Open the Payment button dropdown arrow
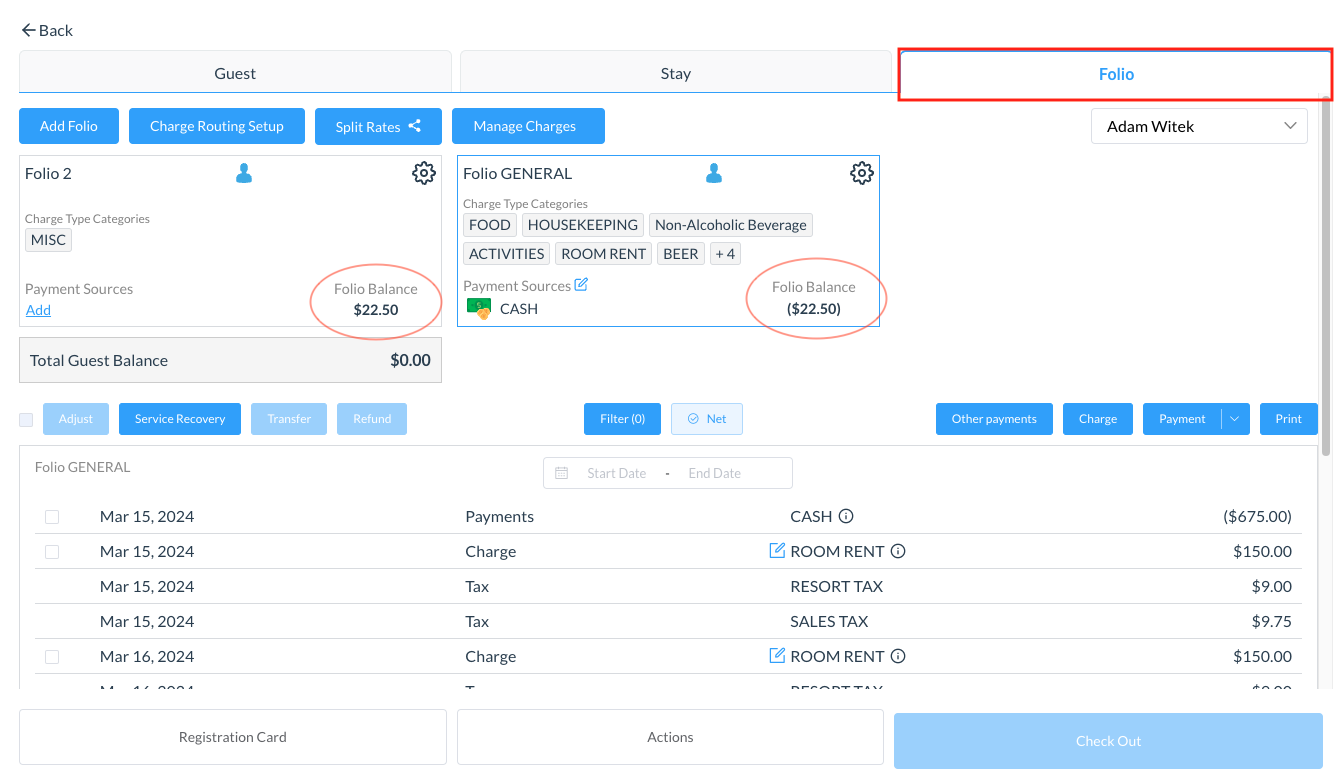The width and height of the screenshot is (1339, 775). tap(1235, 419)
